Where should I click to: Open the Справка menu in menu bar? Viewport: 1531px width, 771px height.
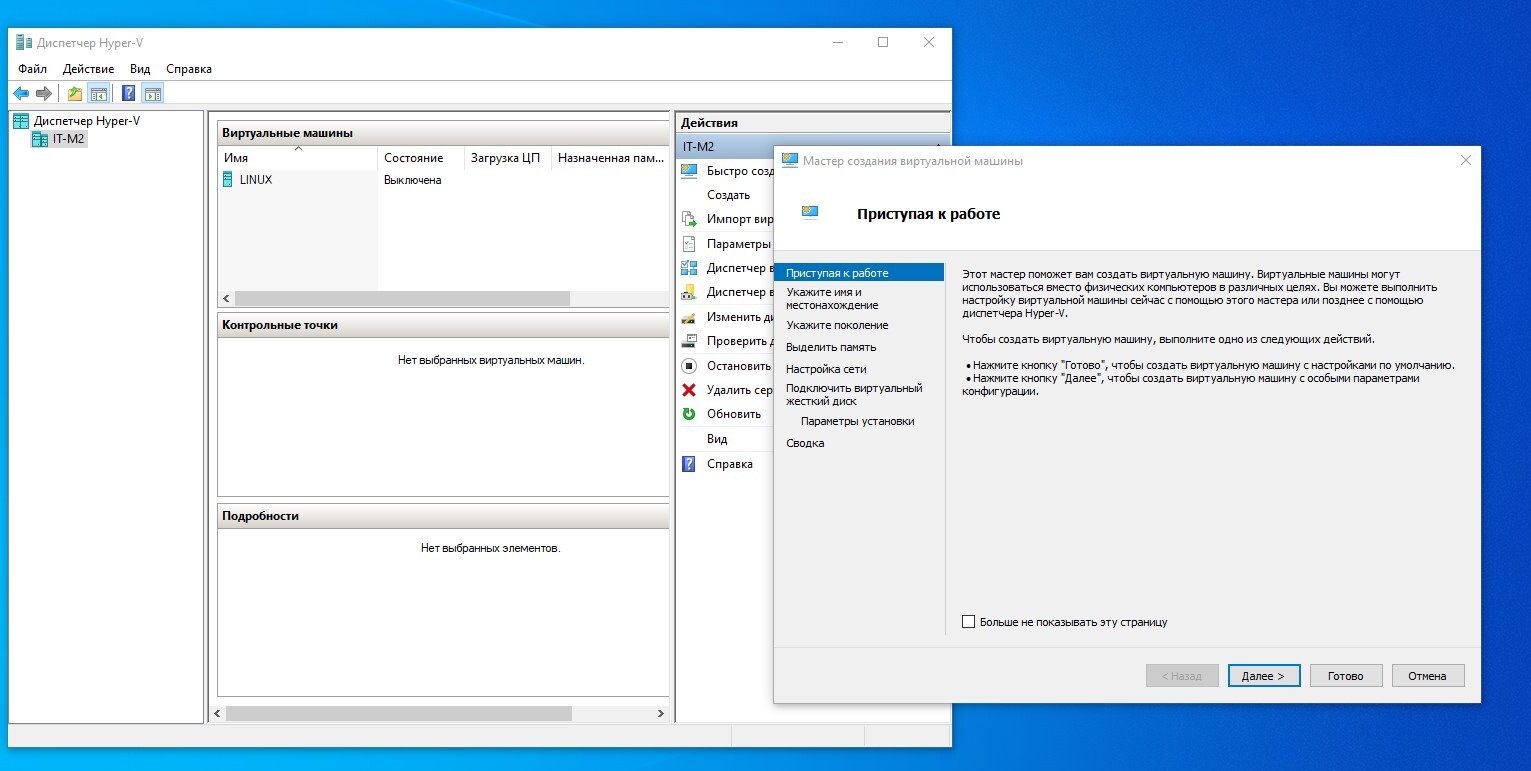tap(189, 69)
